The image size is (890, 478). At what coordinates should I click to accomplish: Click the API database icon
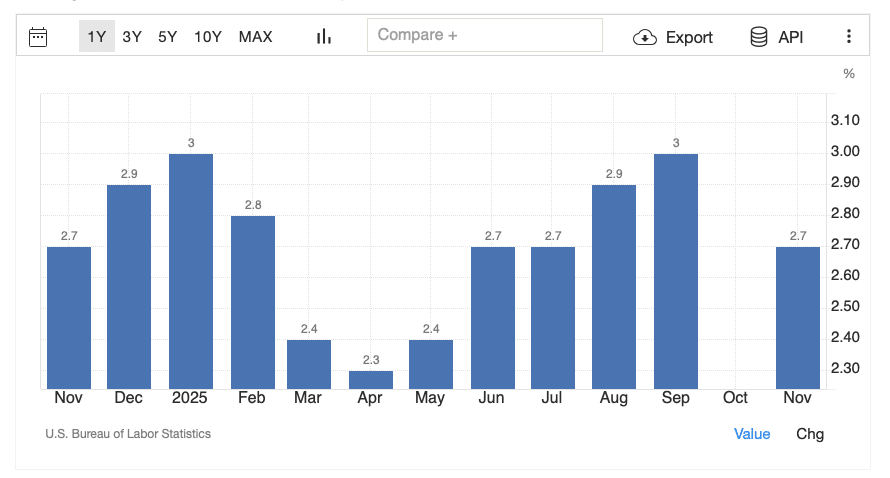759,37
